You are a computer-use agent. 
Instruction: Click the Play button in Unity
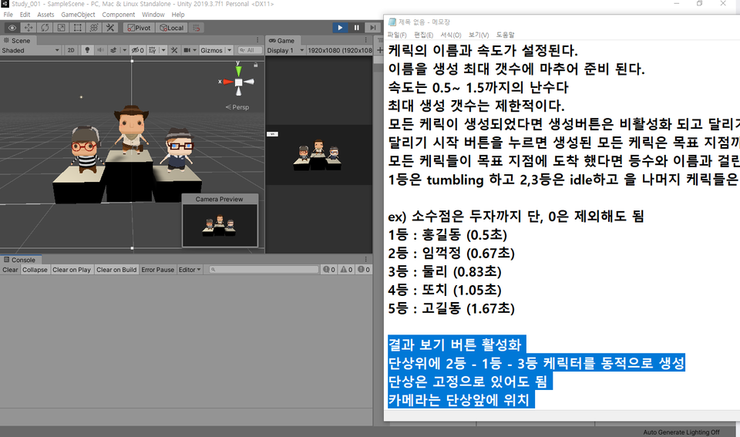coord(340,28)
